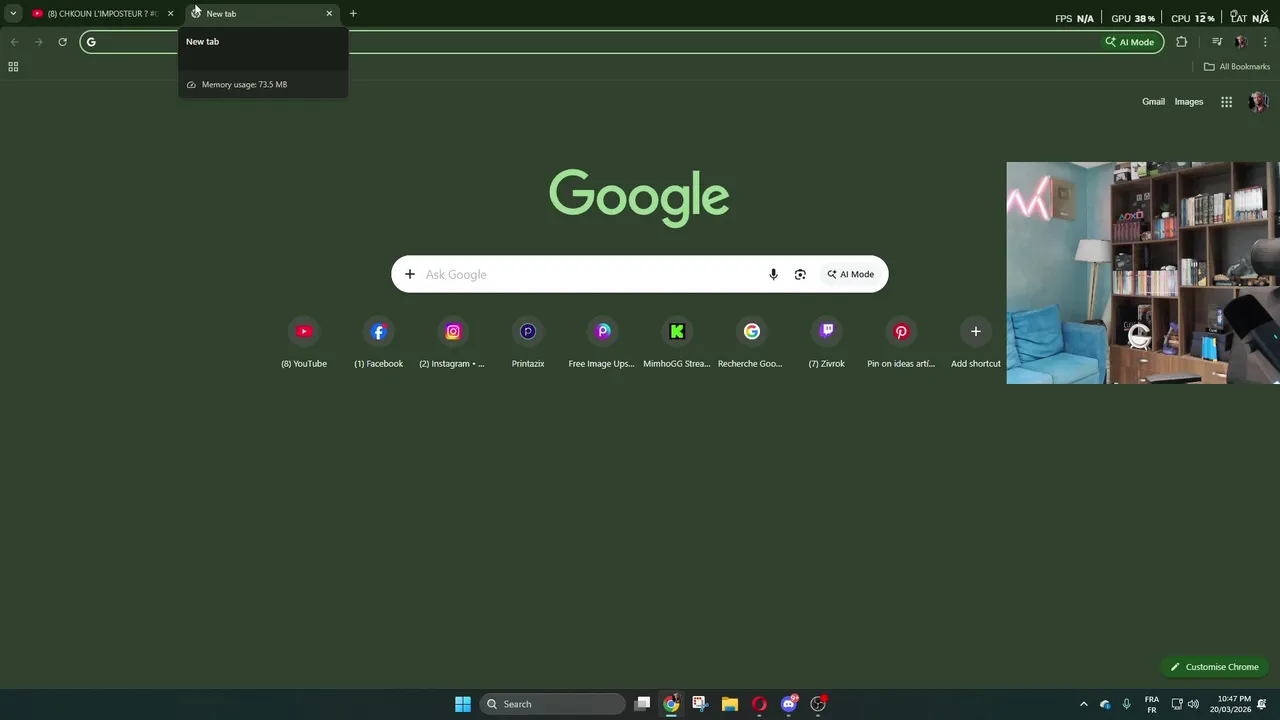Click the Add shortcut plus tile
The image size is (1280, 720).
point(976,343)
